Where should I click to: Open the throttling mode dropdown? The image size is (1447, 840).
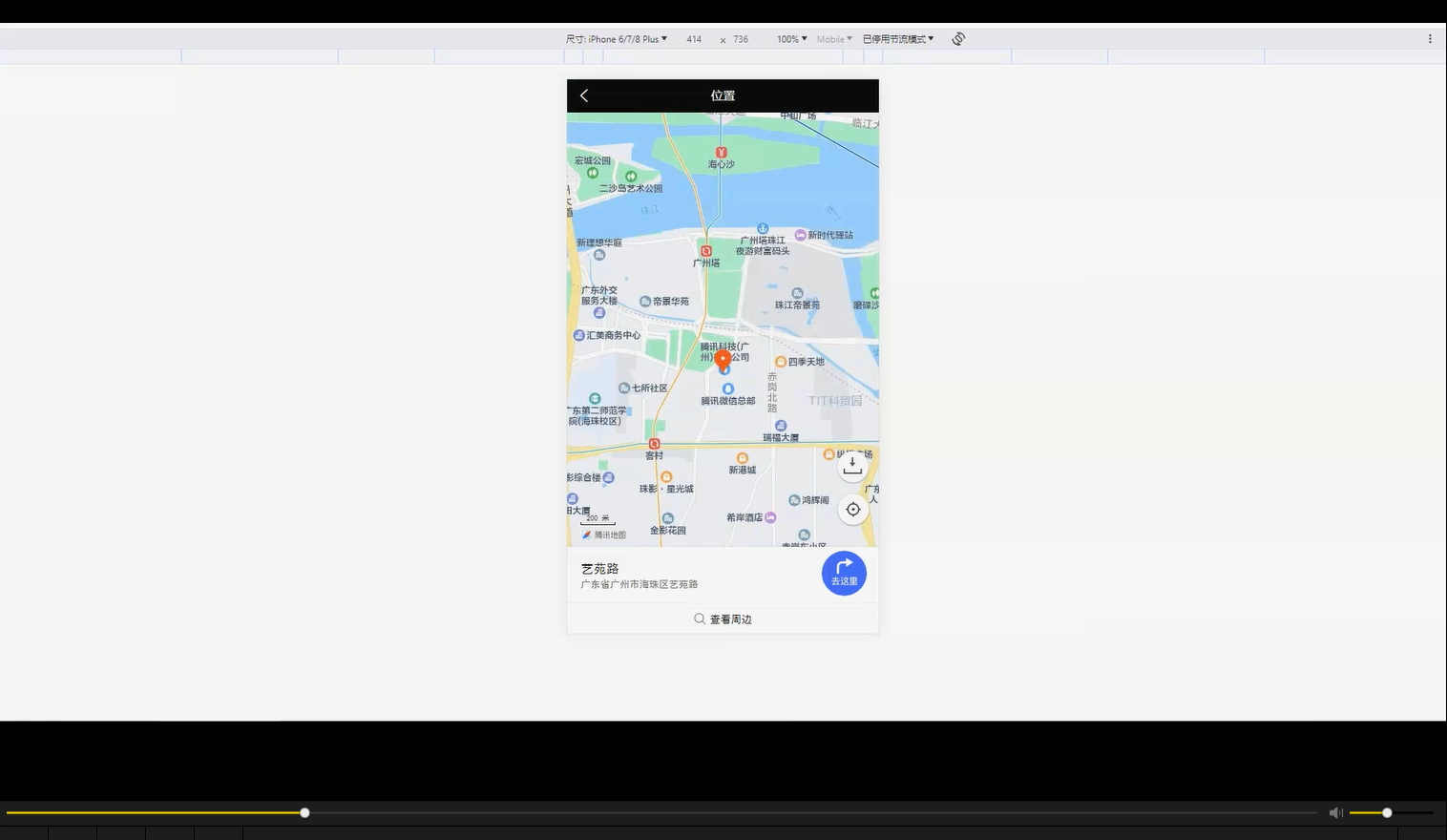[898, 39]
